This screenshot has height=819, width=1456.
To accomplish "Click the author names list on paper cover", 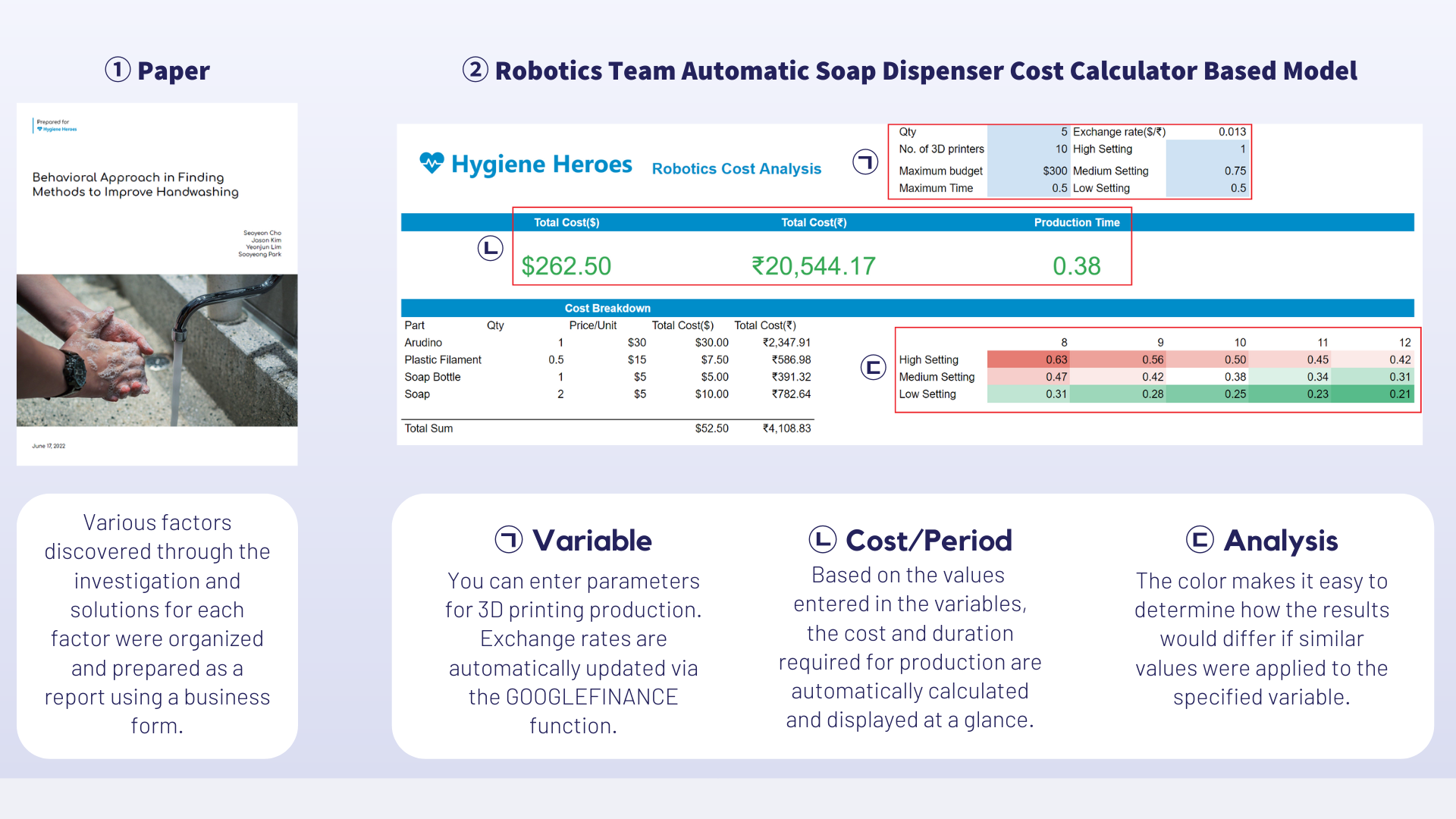I will coord(259,243).
